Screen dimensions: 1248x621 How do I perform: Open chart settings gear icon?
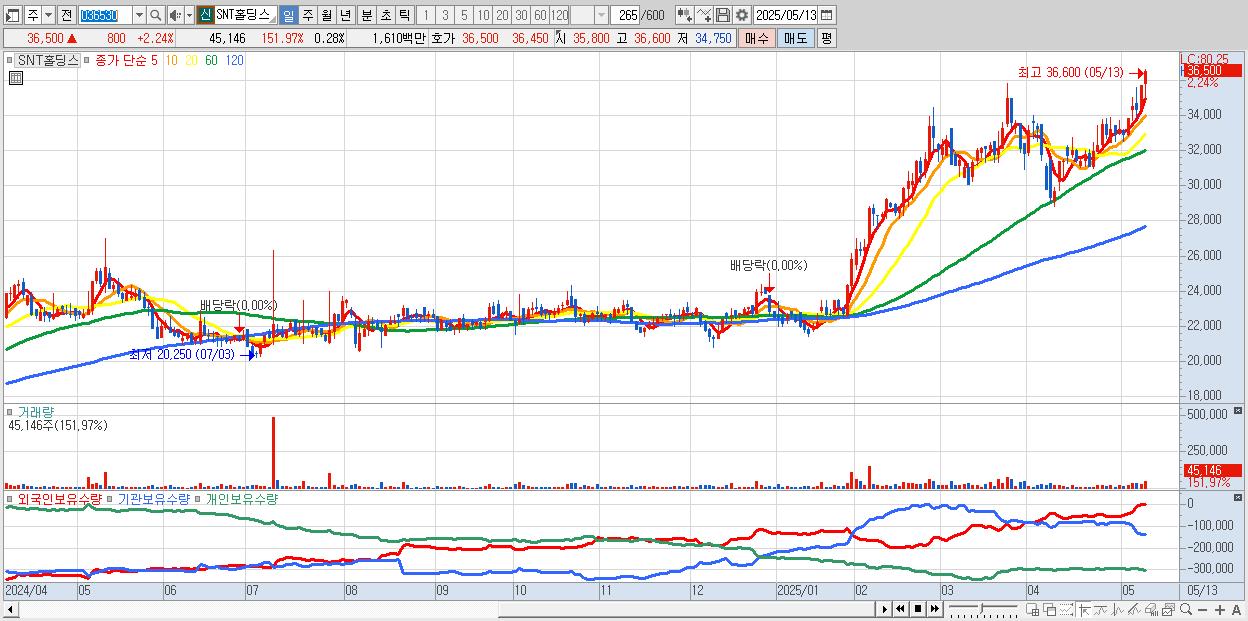[x=742, y=15]
